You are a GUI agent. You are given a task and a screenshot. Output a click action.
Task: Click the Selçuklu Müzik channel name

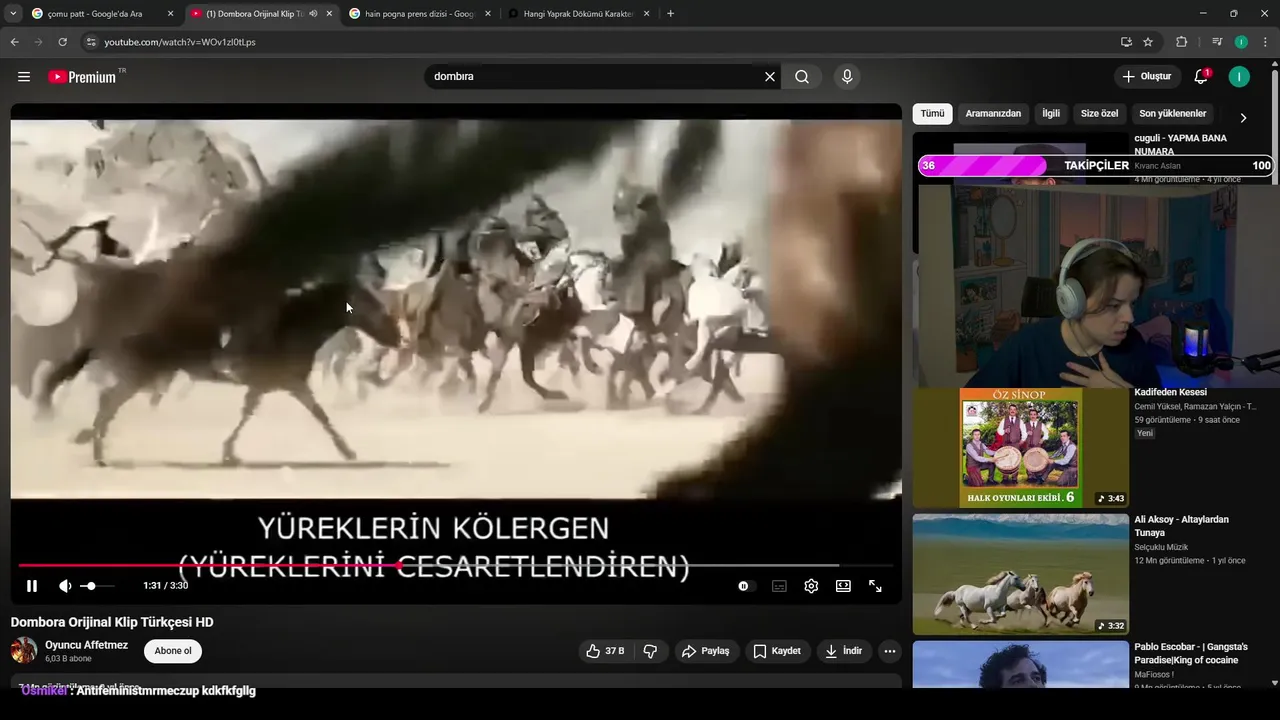tap(1161, 547)
